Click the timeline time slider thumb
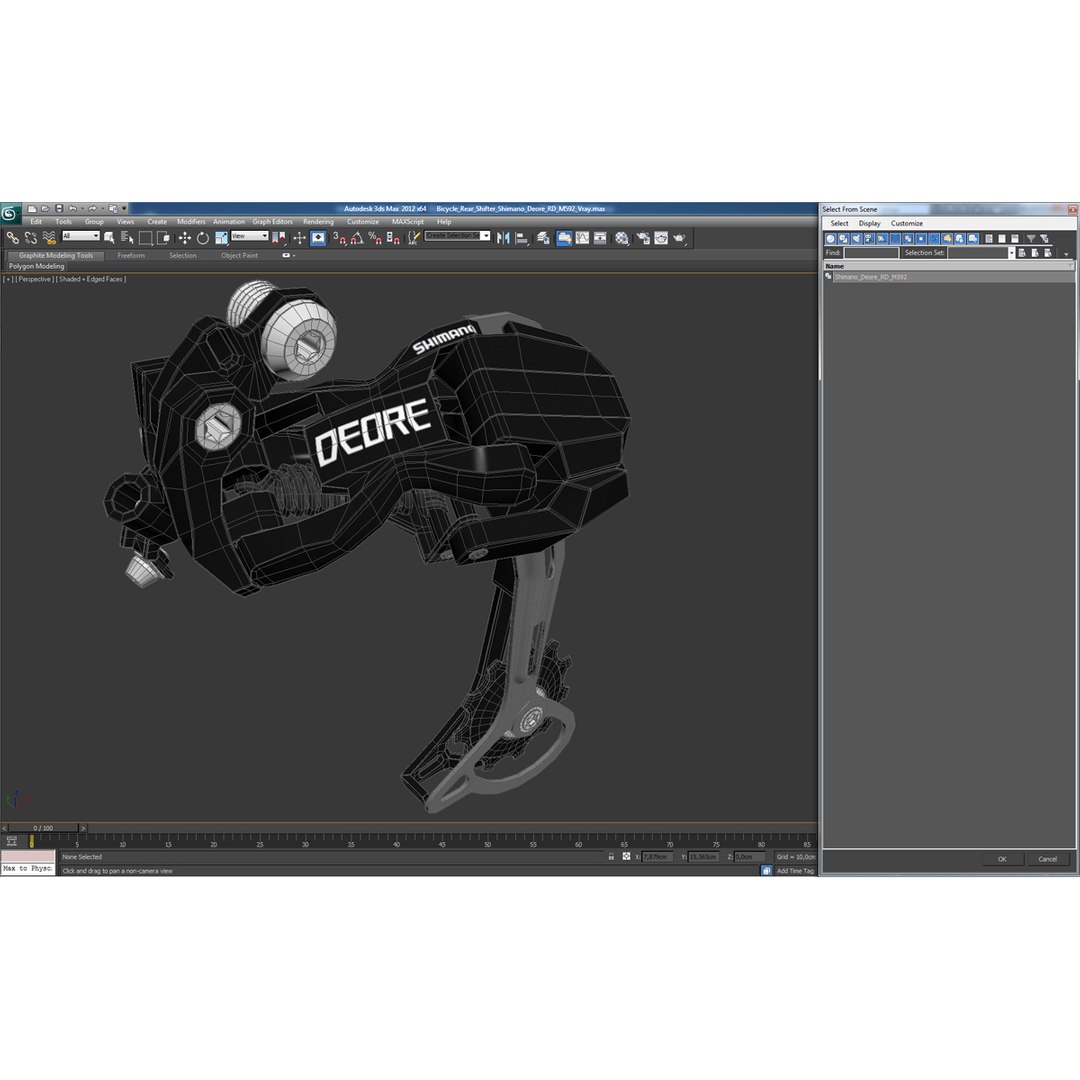The width and height of the screenshot is (1080, 1080). tap(43, 829)
